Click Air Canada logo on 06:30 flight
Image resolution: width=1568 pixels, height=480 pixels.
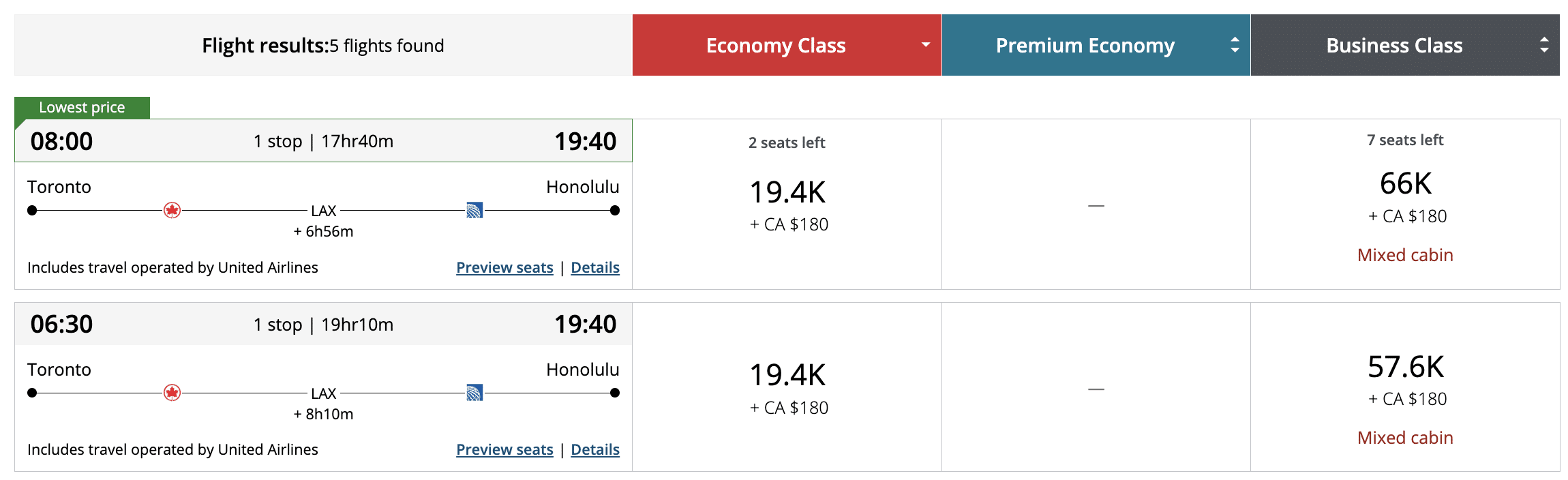coord(172,393)
